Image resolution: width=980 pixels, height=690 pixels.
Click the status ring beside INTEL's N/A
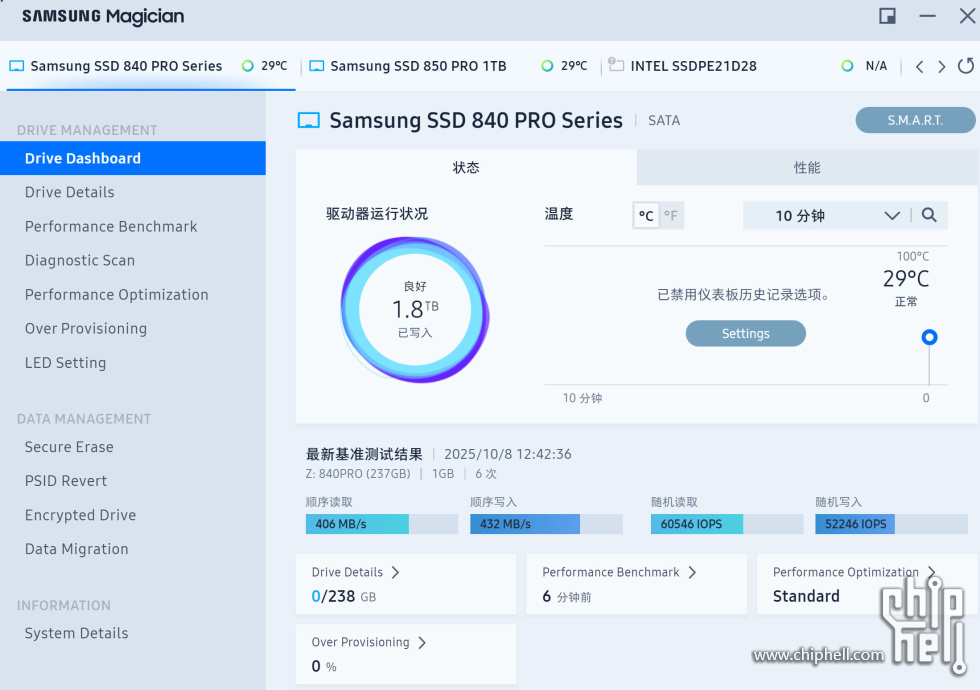point(847,66)
